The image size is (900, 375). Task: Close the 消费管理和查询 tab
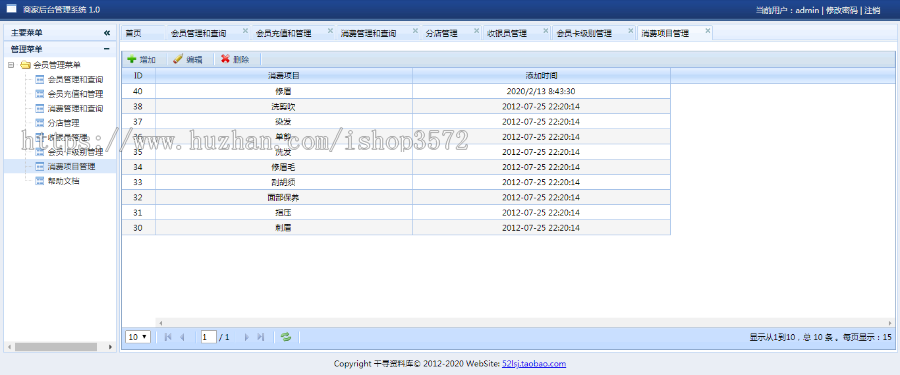tap(415, 30)
